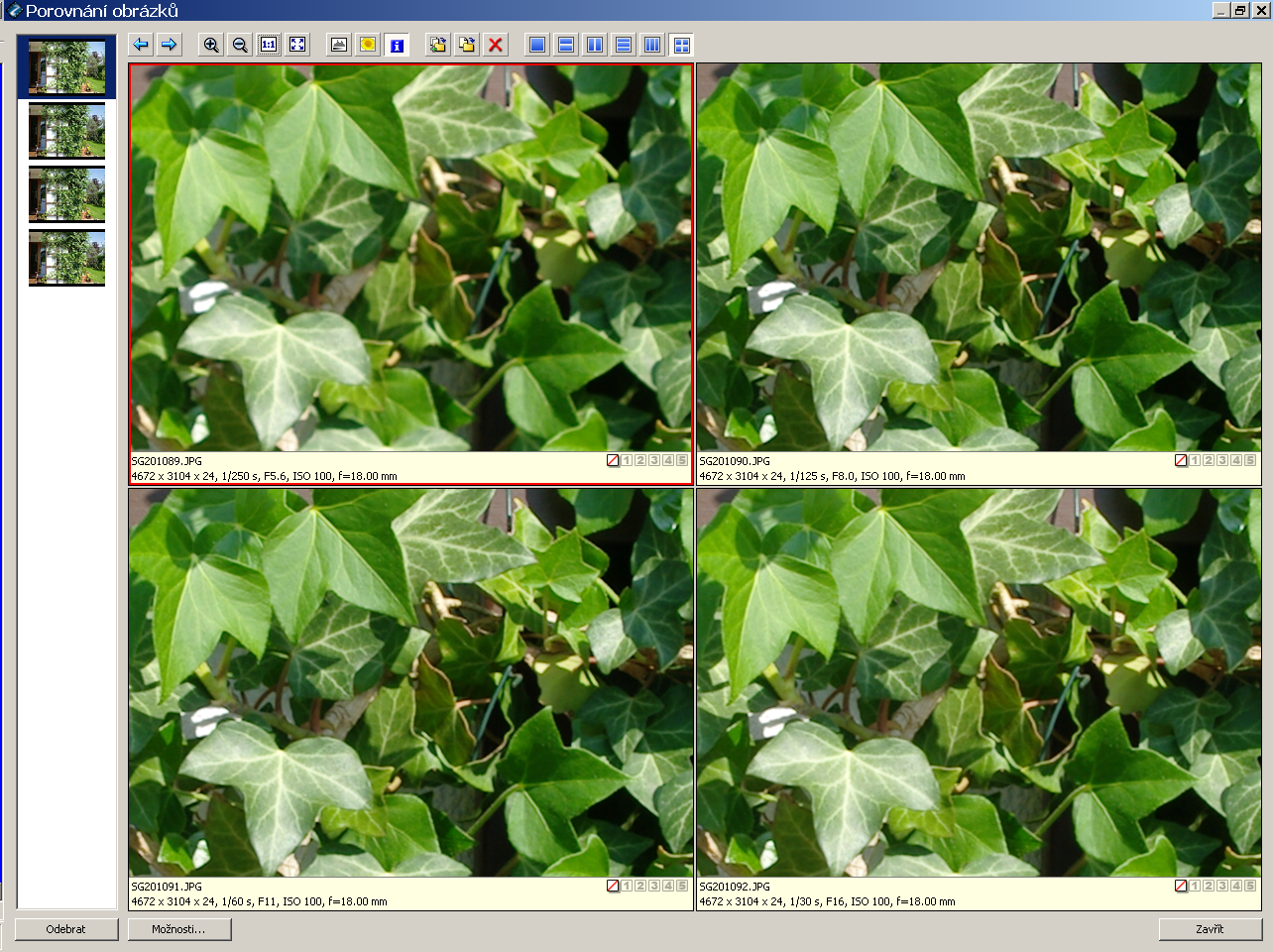Select the three vertical columns layout
The image size is (1273, 952).
[652, 45]
